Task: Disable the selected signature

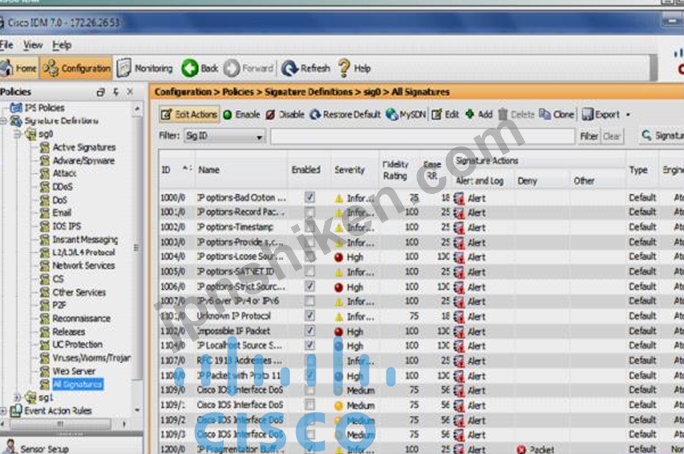Action: 285,115
